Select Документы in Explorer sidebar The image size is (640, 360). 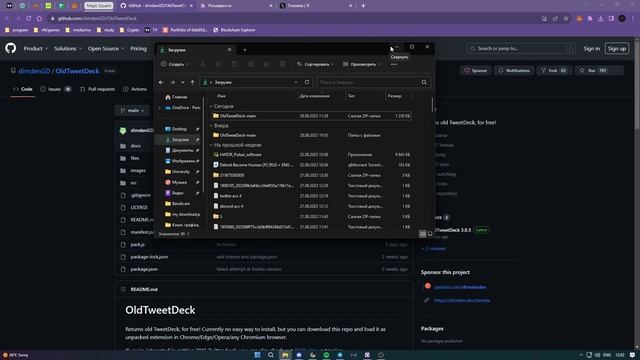179,150
